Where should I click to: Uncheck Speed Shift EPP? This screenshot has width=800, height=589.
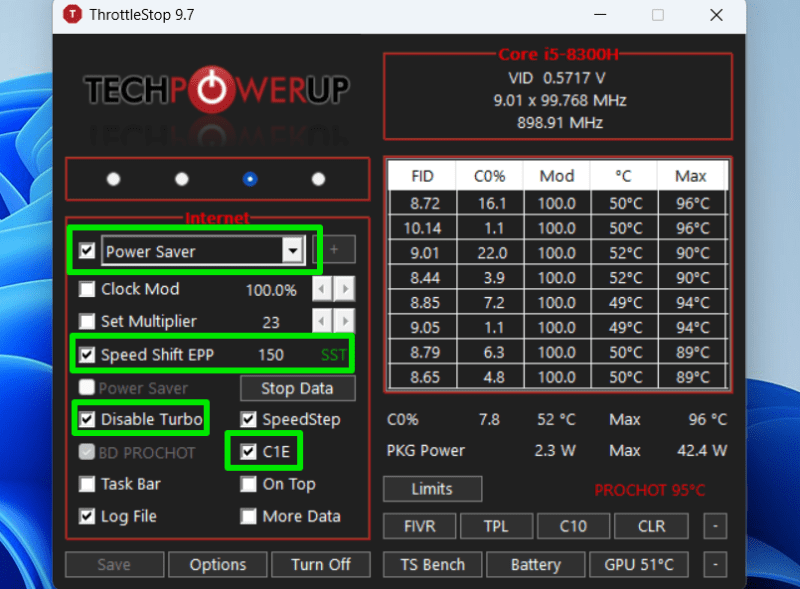pyautogui.click(x=86, y=353)
